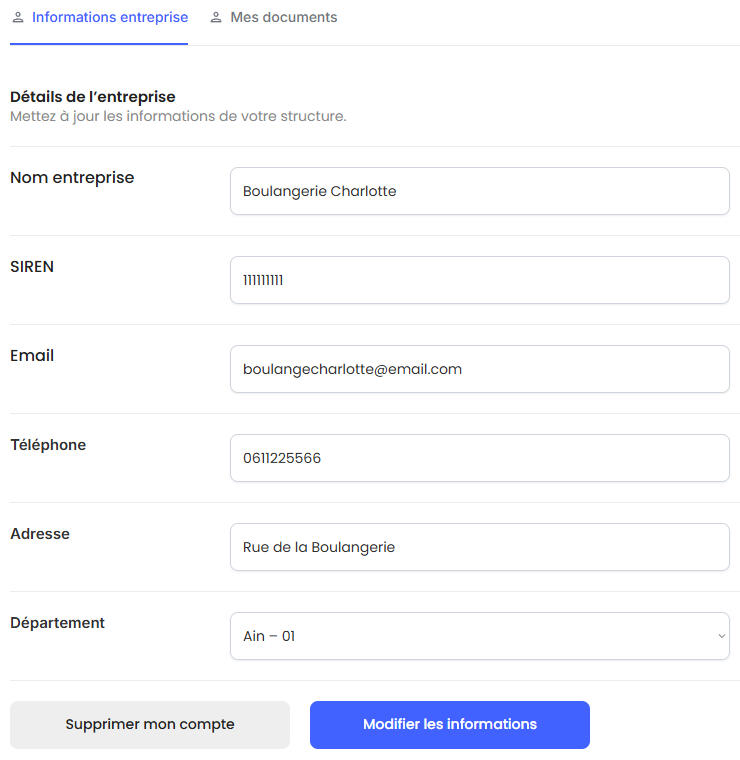Focus the Nom entreprise field containing Boulangerie Charlotte
The height and width of the screenshot is (760, 740).
tap(479, 191)
